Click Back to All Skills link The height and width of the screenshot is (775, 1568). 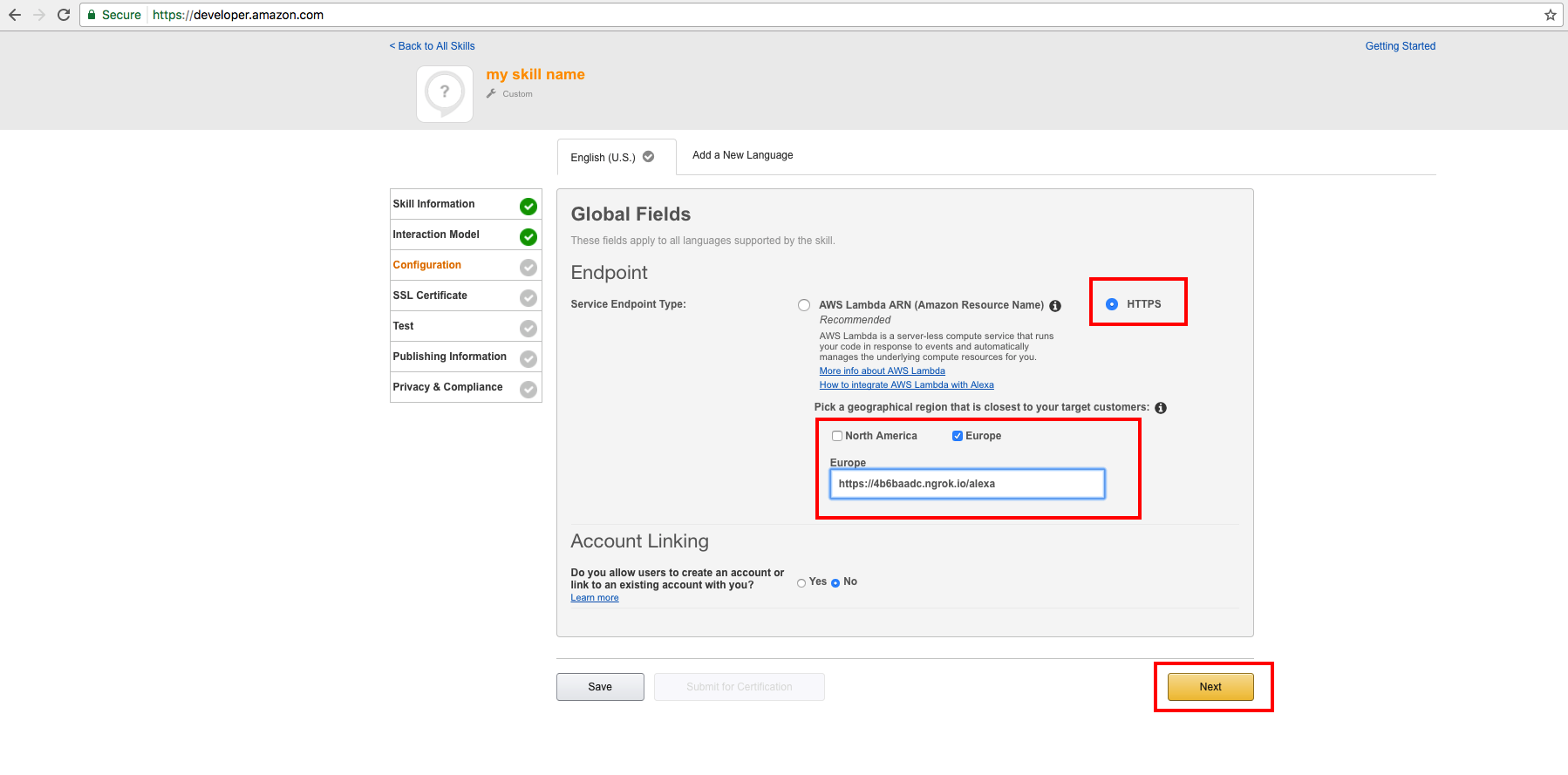[433, 46]
